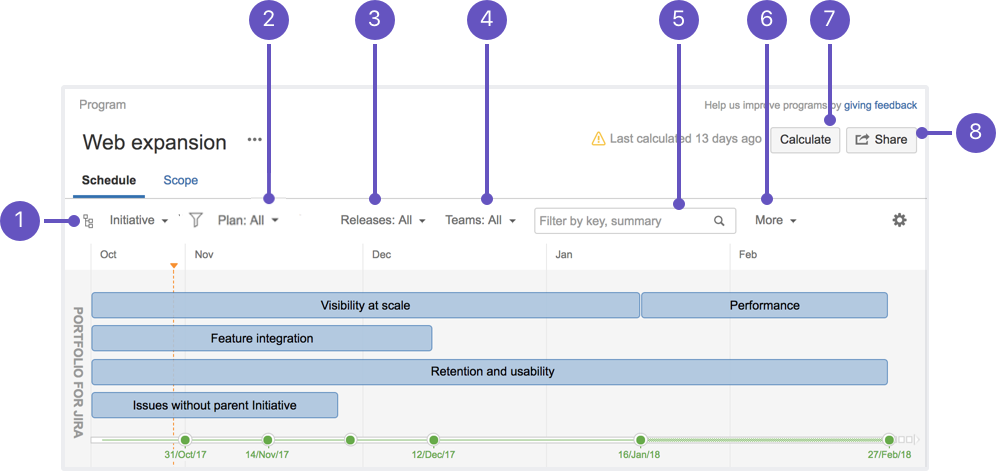
Task: Click the funnel filter icon
Action: pos(196,221)
